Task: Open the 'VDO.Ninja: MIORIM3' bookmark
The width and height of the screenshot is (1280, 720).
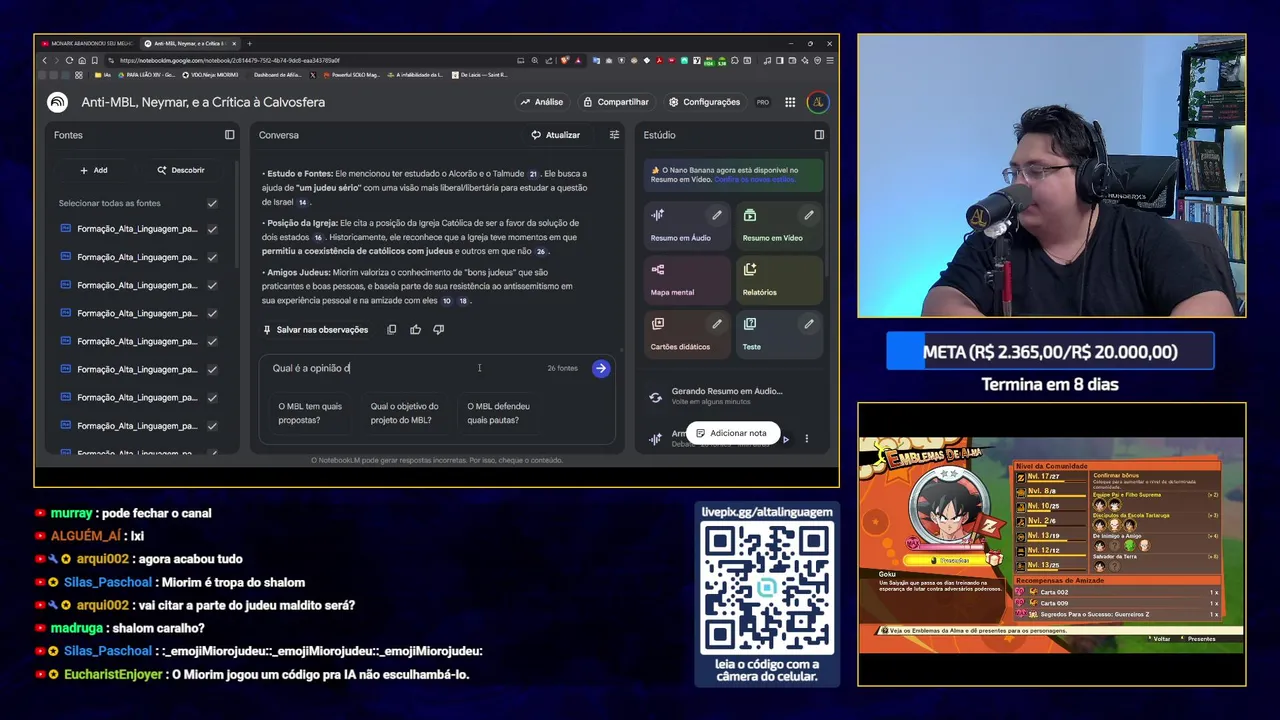Action: 210,75
